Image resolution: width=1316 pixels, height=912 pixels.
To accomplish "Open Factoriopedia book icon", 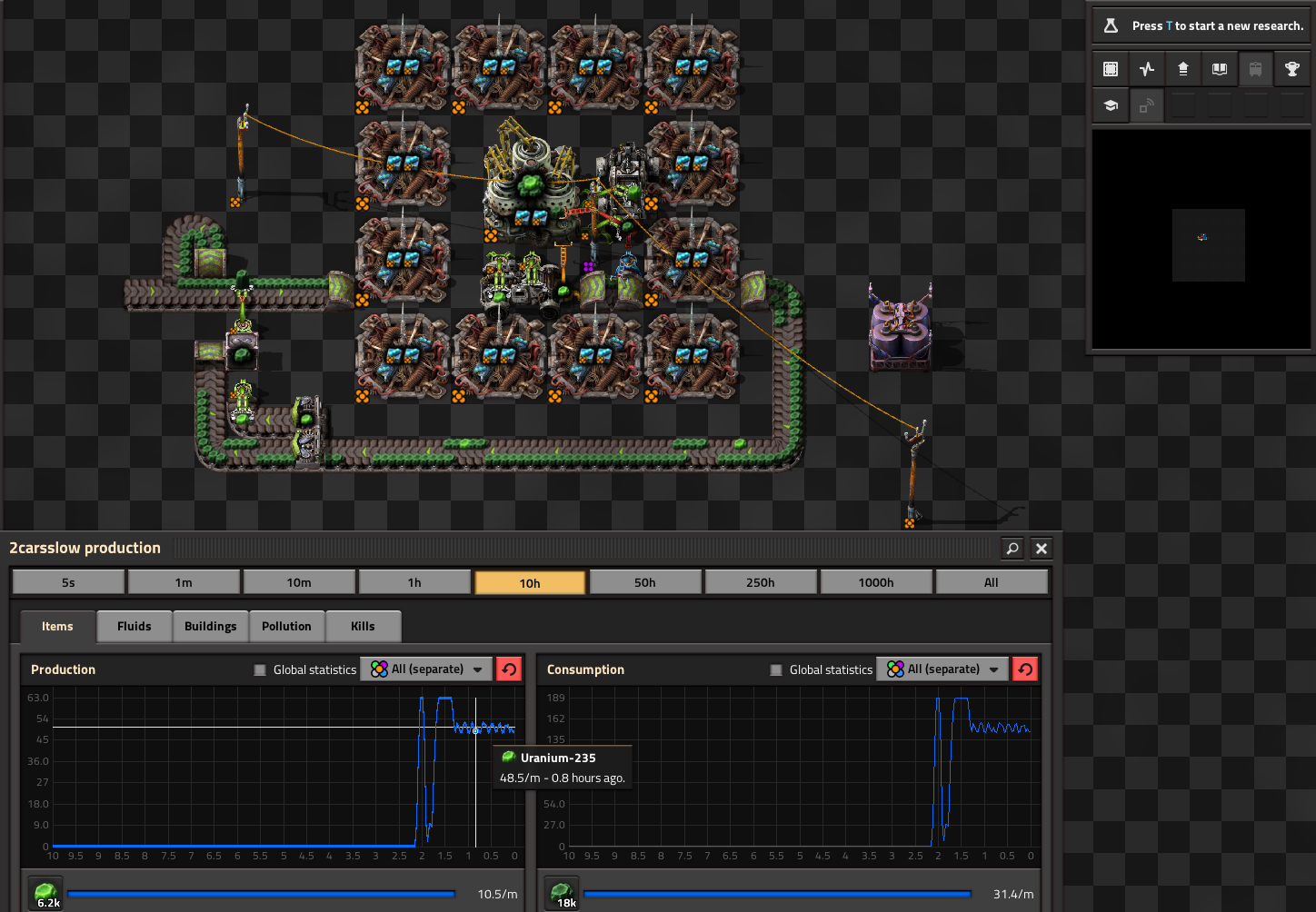I will 1220,69.
